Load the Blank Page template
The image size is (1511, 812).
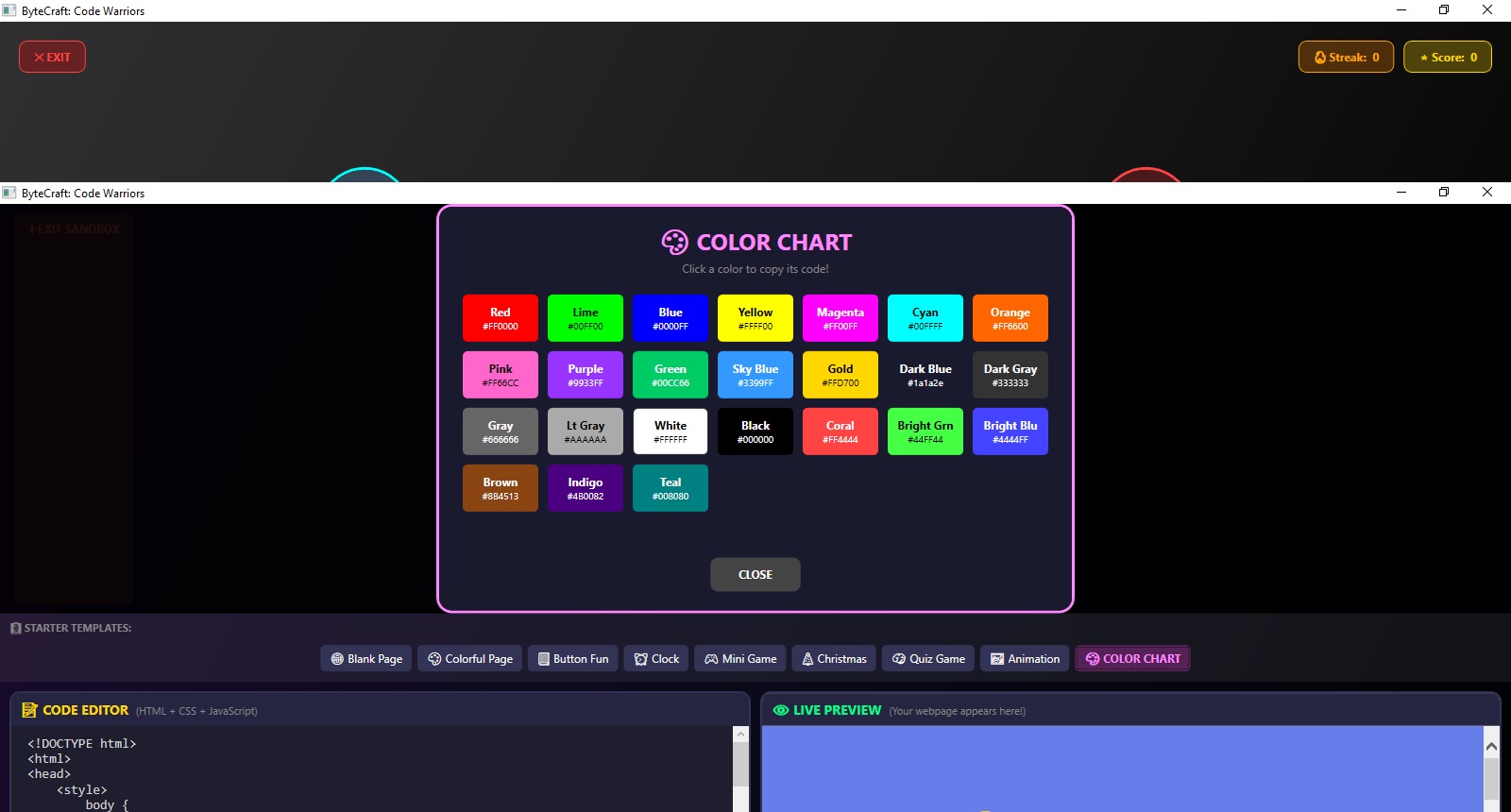coord(366,658)
